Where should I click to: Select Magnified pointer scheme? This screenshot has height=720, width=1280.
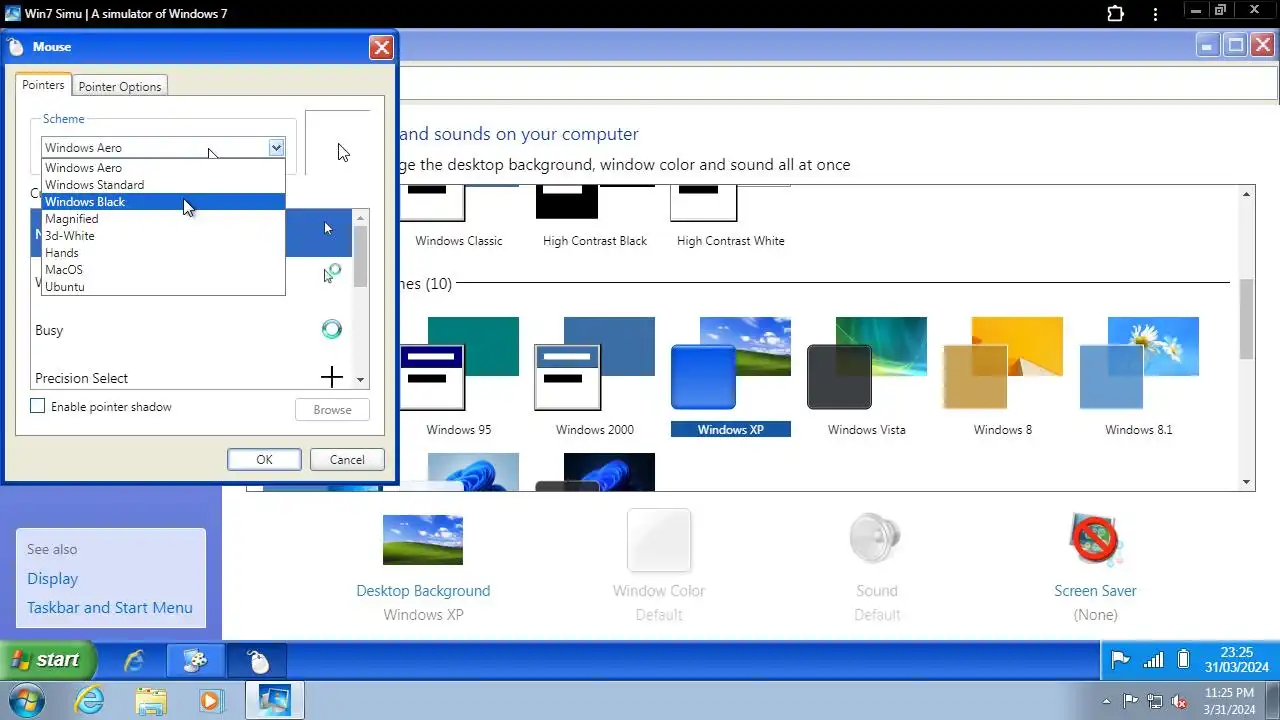pyautogui.click(x=163, y=219)
